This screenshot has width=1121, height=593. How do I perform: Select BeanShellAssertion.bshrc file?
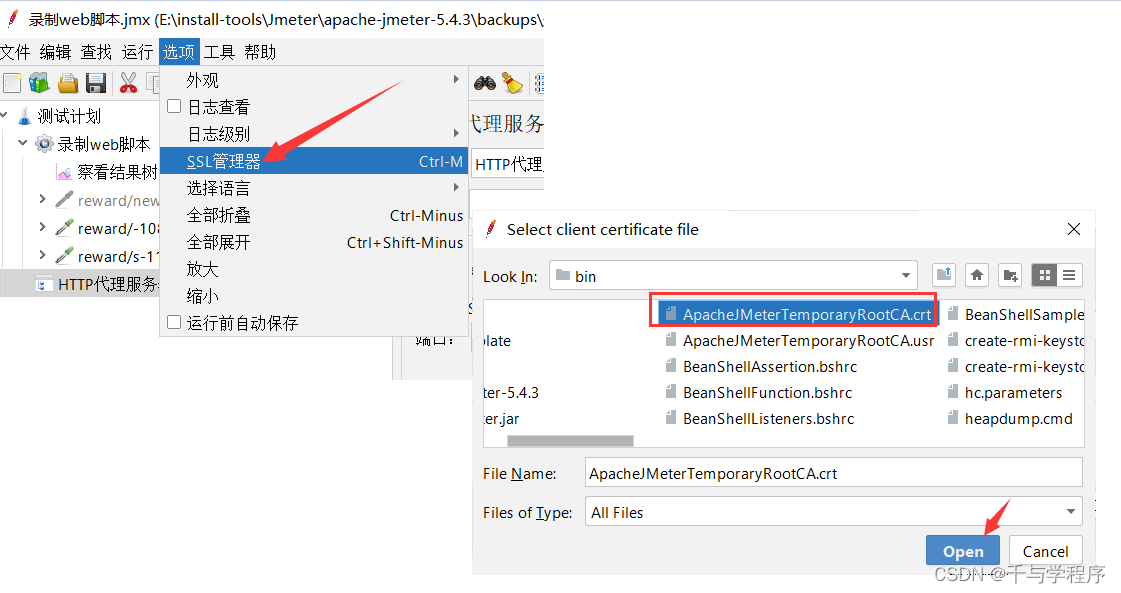click(761, 366)
